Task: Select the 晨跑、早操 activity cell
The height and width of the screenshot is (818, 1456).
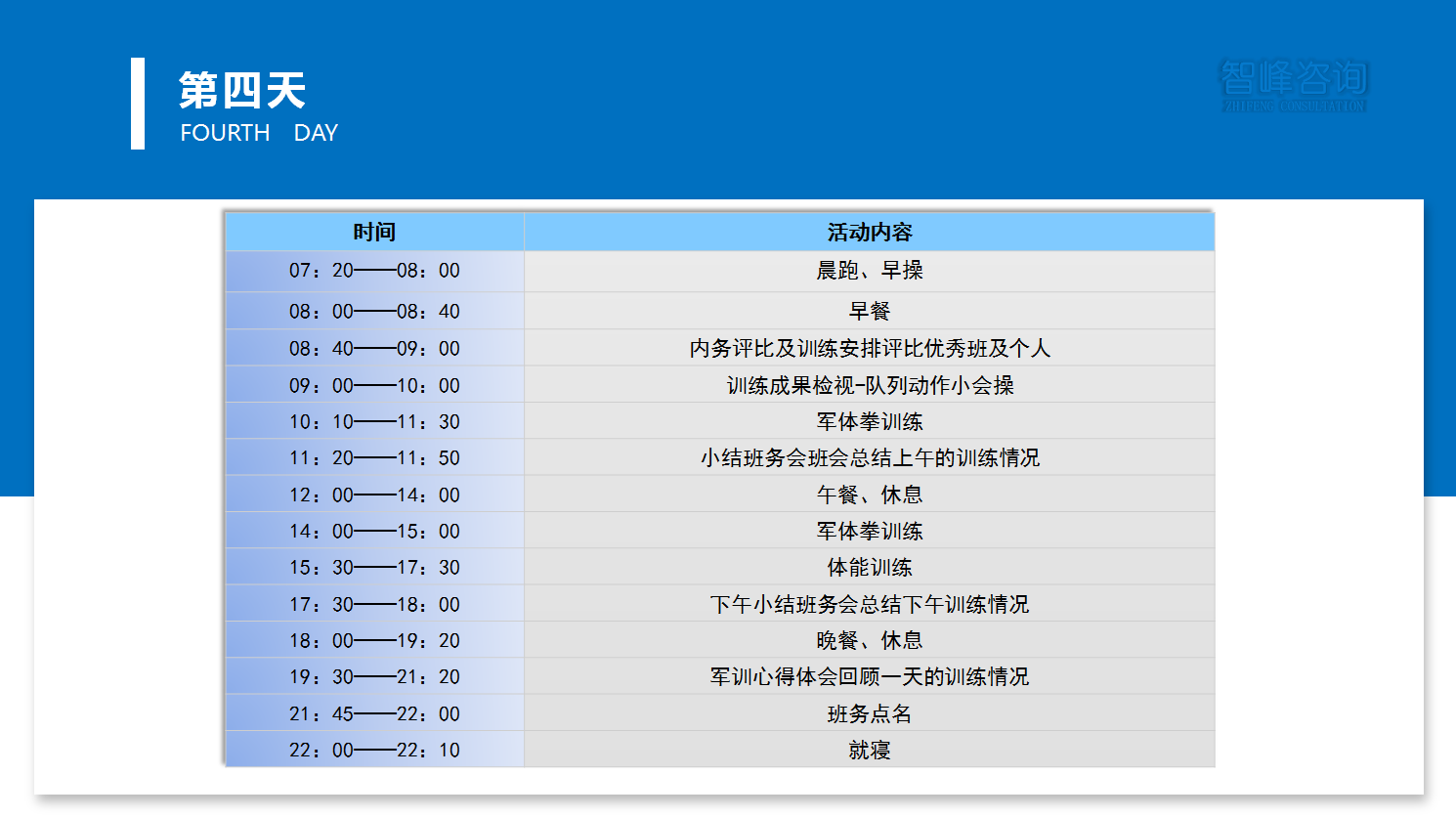Action: click(x=869, y=271)
